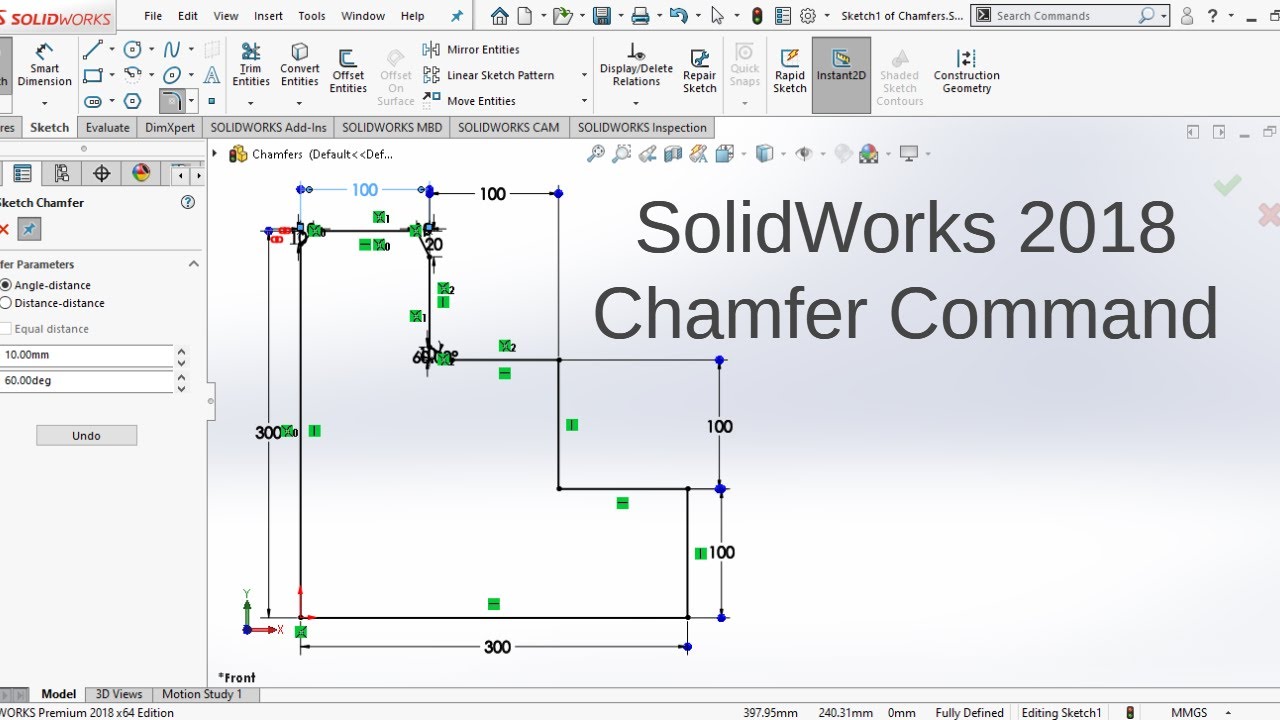Screen dimensions: 1280x720
Task: Open the 3D Views tab
Action: (x=119, y=694)
